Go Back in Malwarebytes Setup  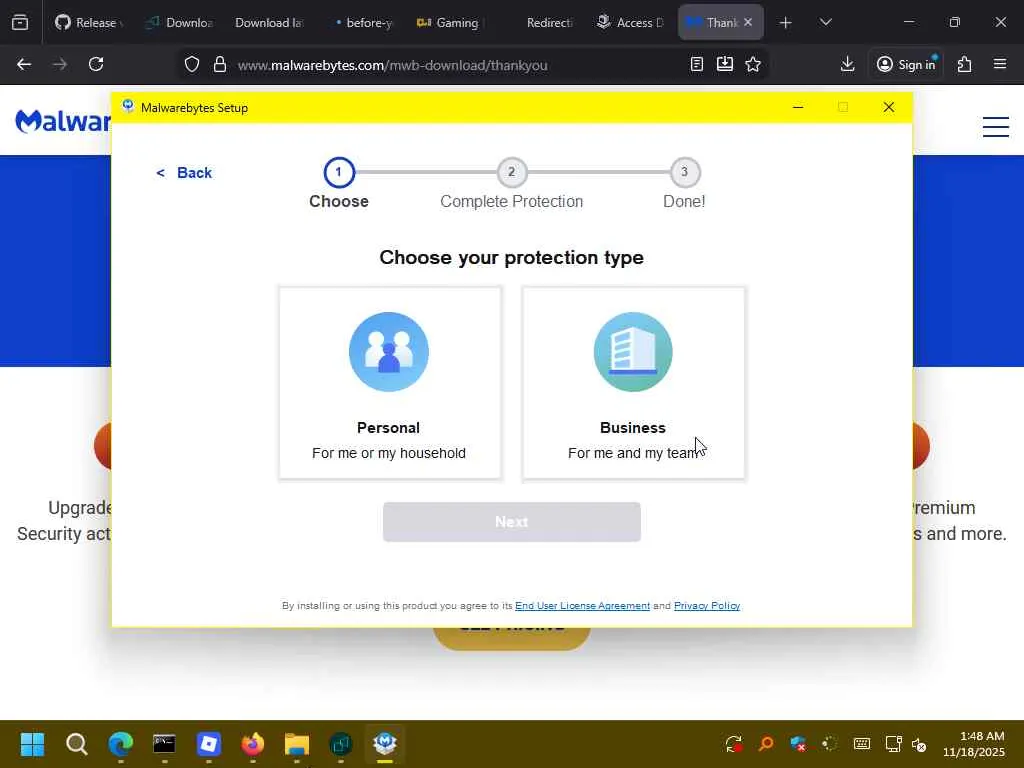click(x=184, y=172)
